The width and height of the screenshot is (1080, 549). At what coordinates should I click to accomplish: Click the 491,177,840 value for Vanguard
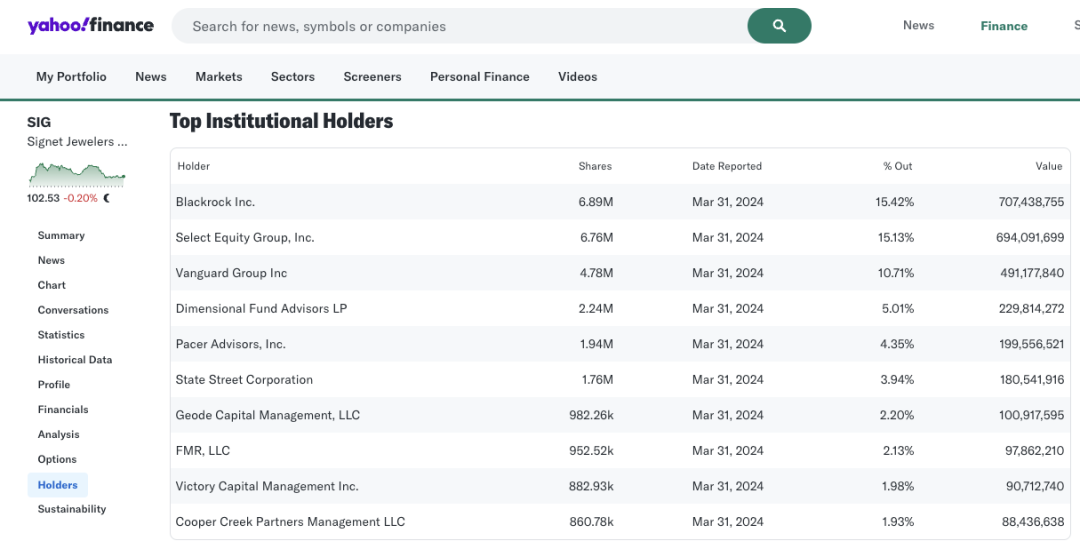click(1032, 273)
